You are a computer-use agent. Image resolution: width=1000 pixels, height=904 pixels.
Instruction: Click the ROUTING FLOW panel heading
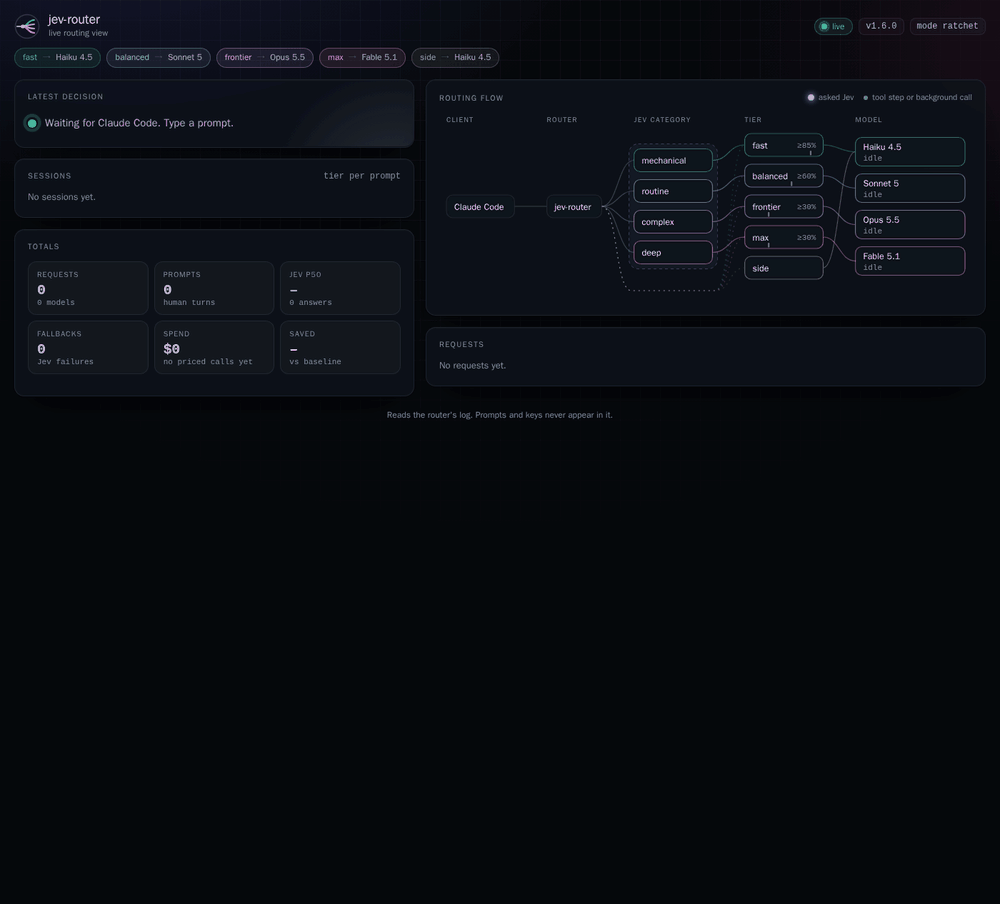pos(471,98)
